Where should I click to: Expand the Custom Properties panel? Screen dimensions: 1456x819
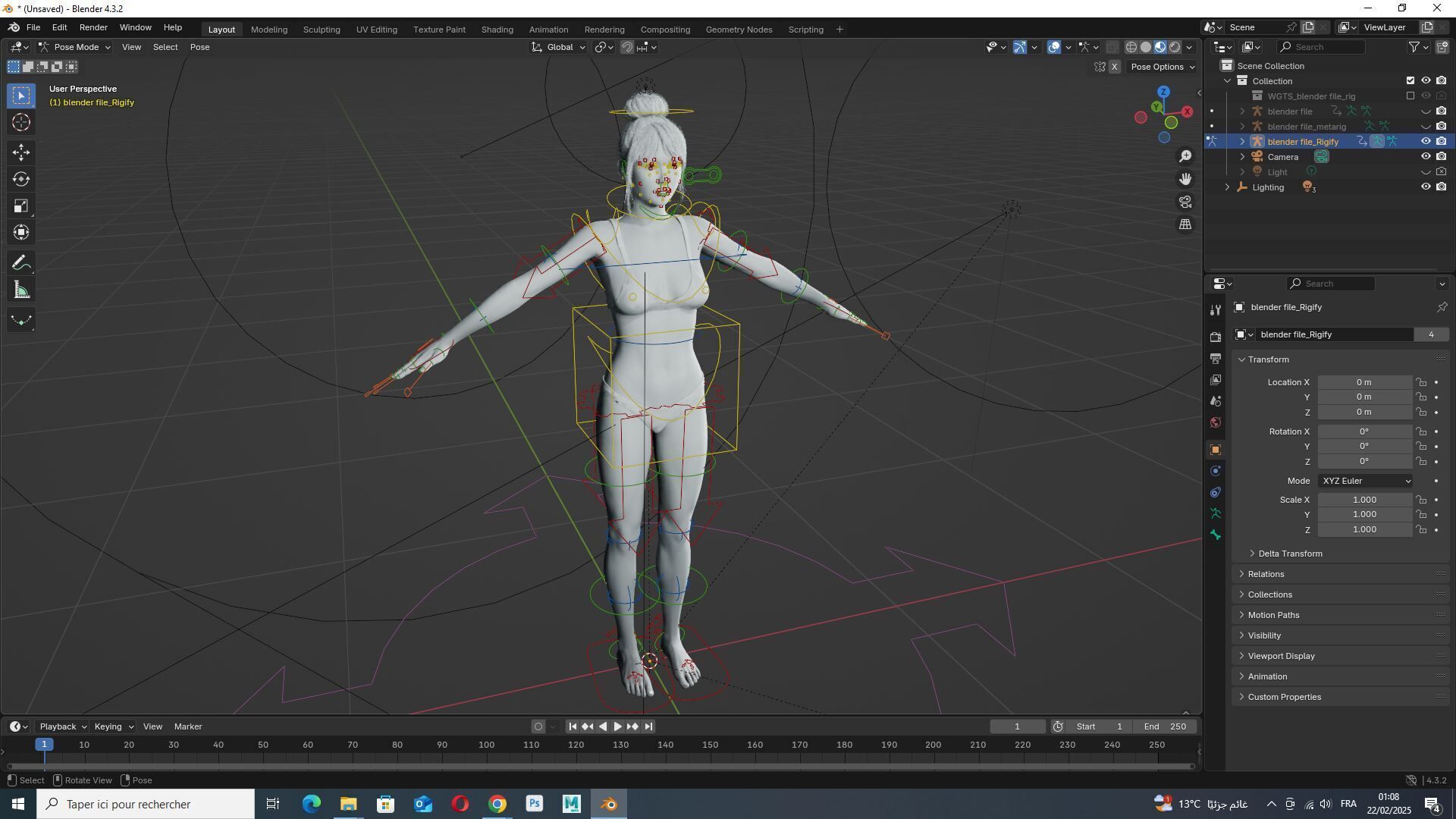(x=1283, y=697)
